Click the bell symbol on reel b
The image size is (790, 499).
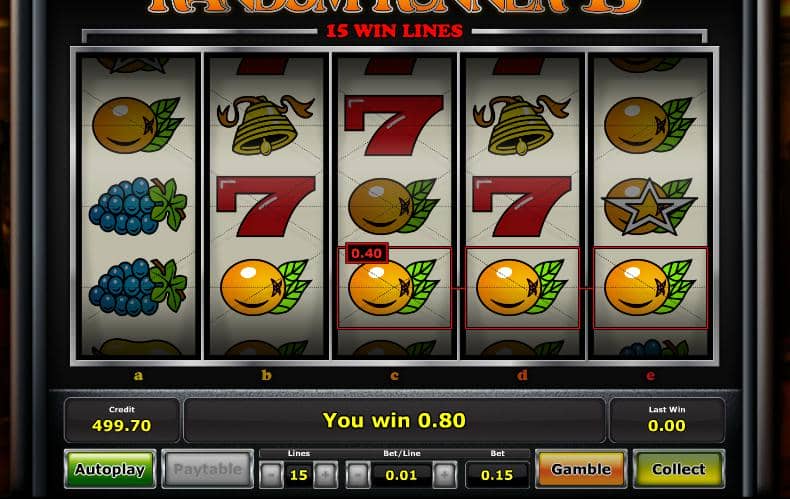[x=265, y=124]
